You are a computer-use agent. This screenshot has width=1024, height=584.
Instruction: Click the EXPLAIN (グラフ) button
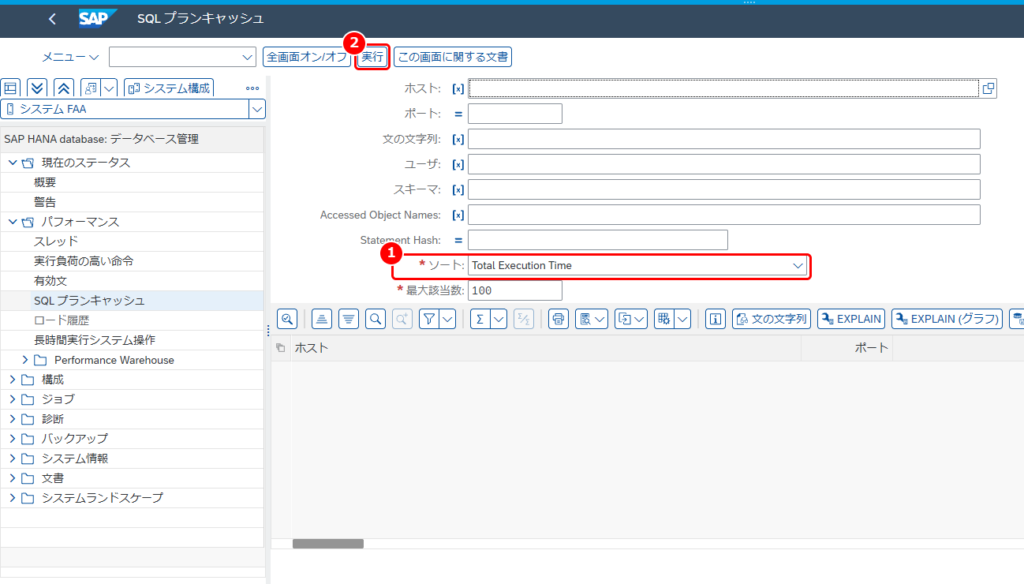click(x=947, y=319)
